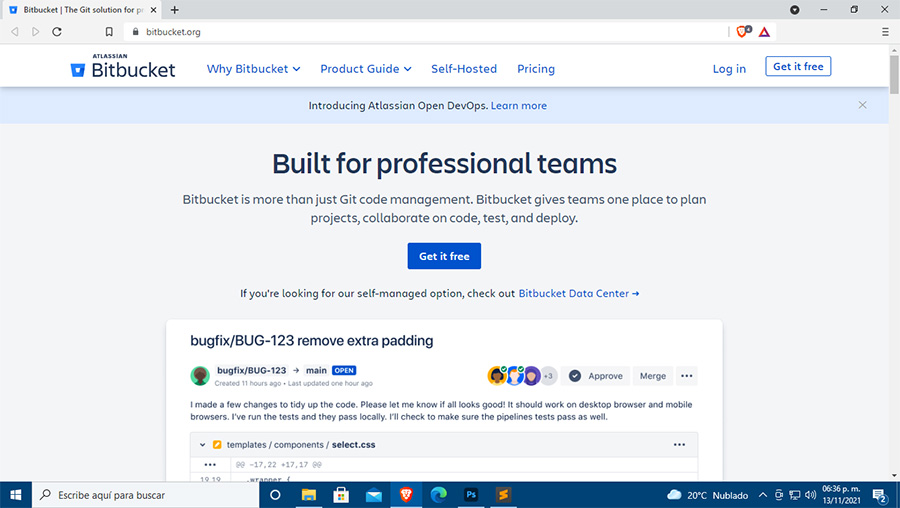This screenshot has width=900, height=508.
Task: Open the Brave Rewards triangle icon
Action: point(764,32)
